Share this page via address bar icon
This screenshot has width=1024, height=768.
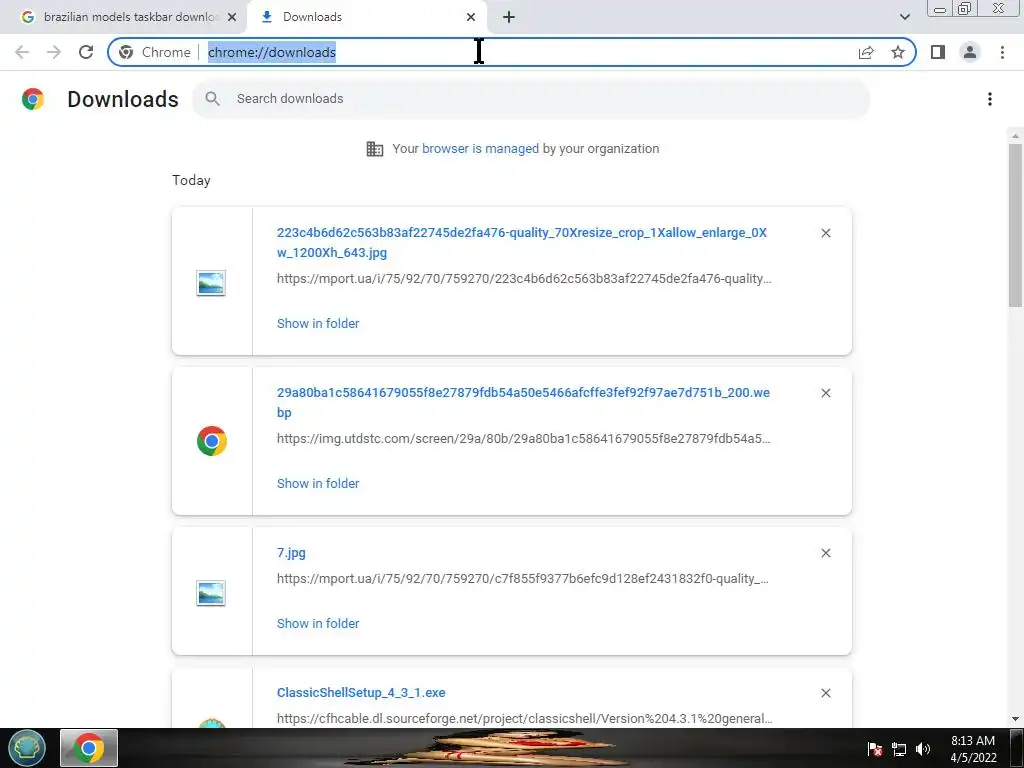(866, 52)
